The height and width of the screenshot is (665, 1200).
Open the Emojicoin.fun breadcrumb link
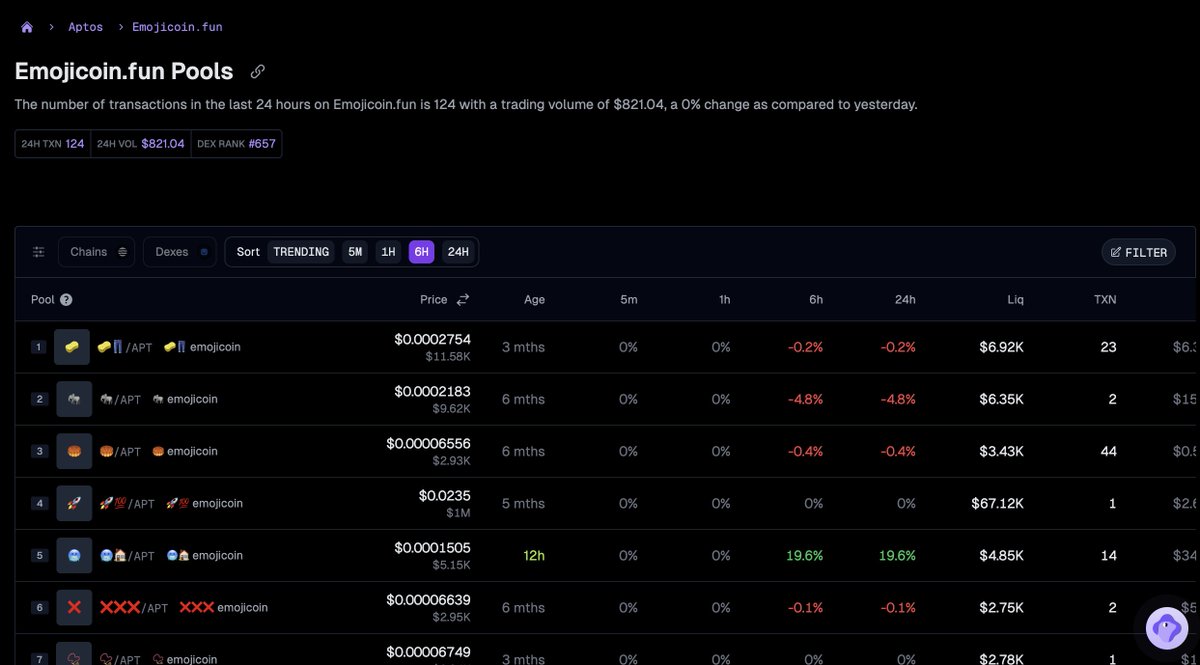[x=177, y=27]
